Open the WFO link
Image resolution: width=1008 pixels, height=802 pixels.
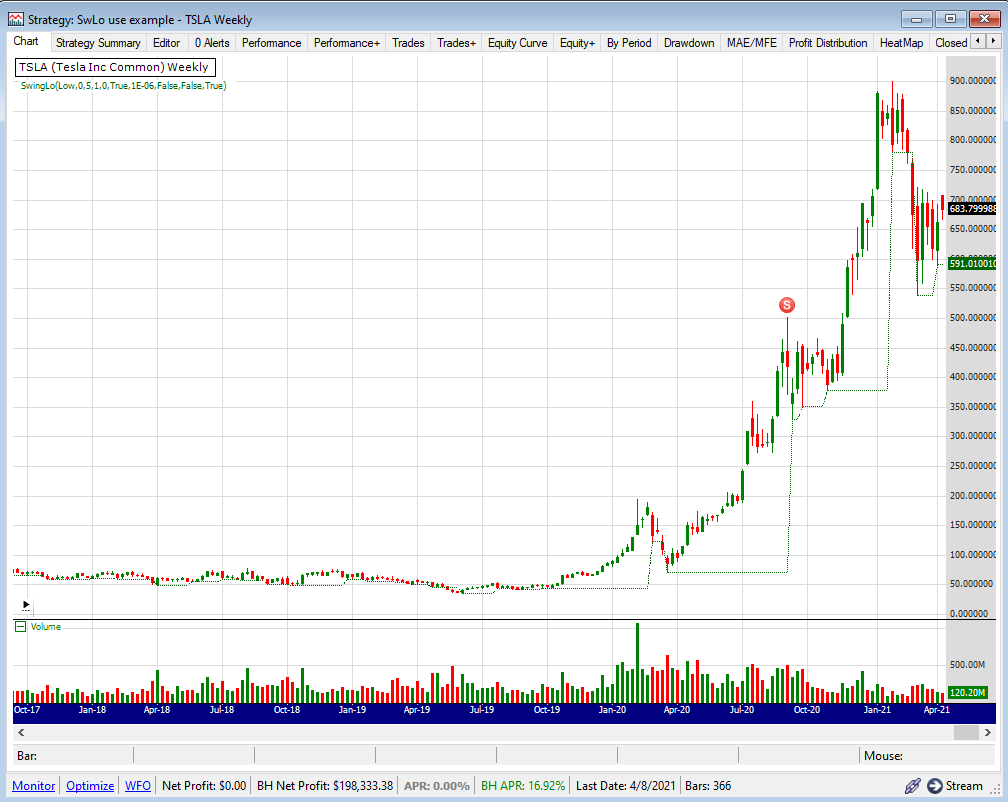138,785
